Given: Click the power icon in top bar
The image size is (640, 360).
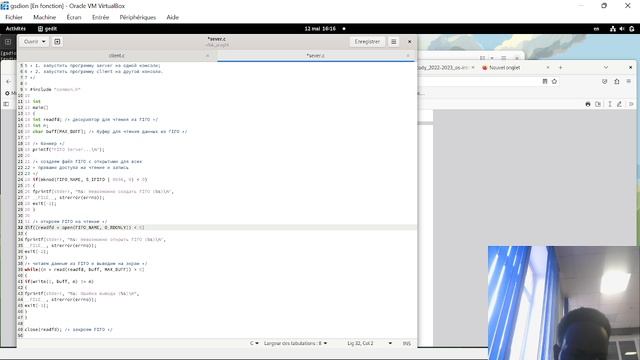Looking at the screenshot, I should pyautogui.click(x=631, y=29).
